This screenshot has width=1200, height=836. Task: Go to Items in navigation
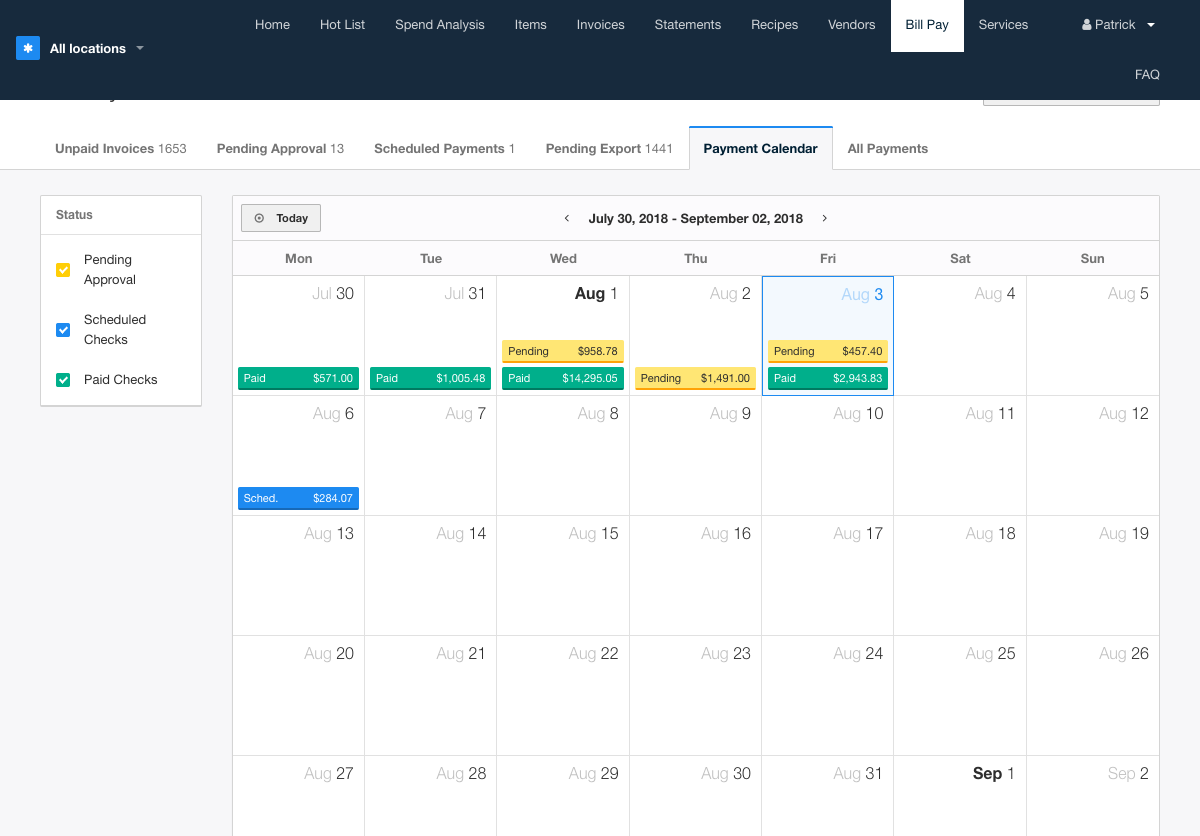pyautogui.click(x=531, y=25)
